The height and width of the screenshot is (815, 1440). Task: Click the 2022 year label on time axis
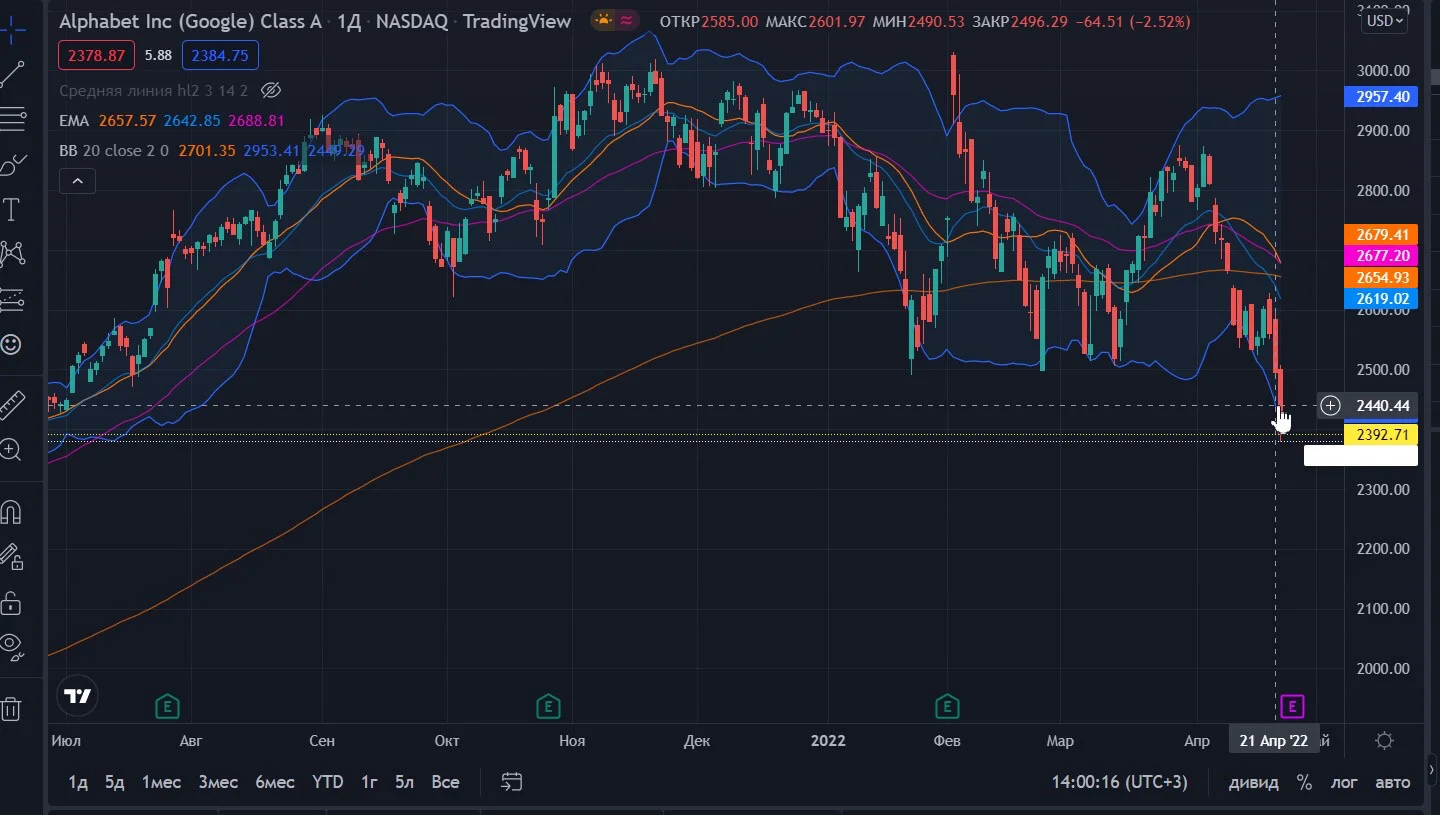pyautogui.click(x=828, y=741)
